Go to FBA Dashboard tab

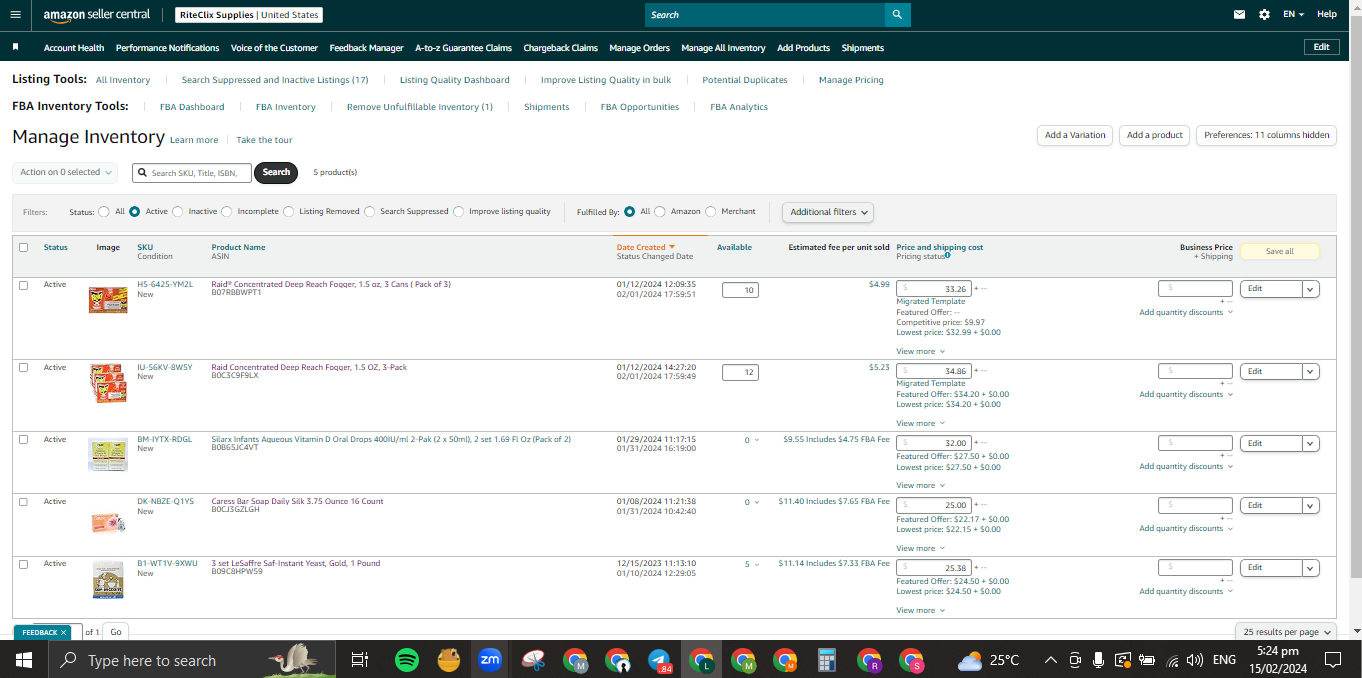coord(192,107)
